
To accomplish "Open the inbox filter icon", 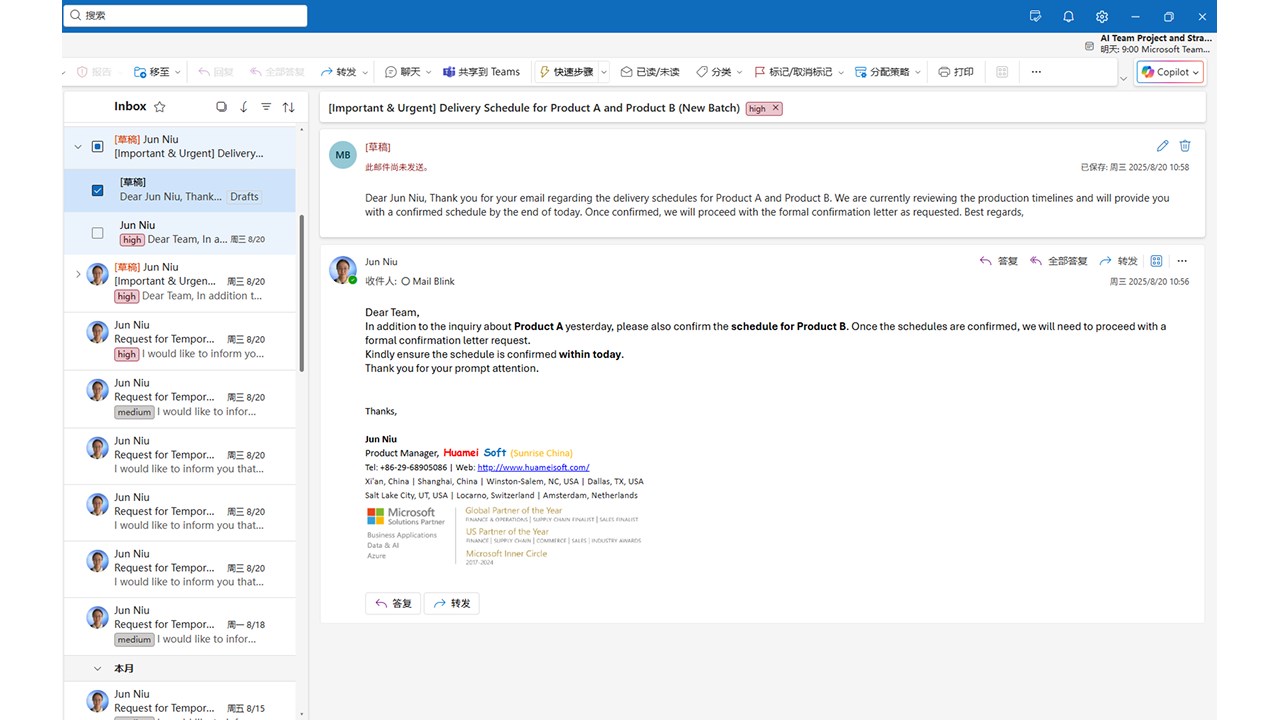I will click(x=266, y=107).
